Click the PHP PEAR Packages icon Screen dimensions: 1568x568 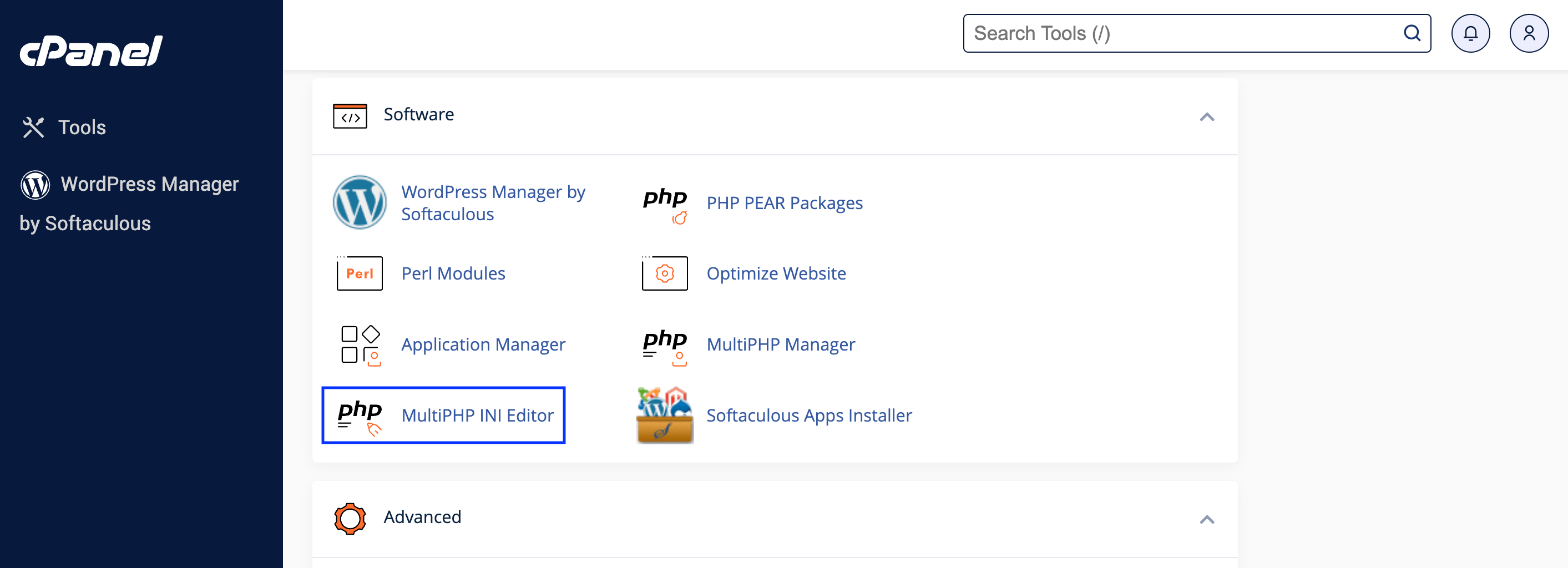tap(665, 202)
